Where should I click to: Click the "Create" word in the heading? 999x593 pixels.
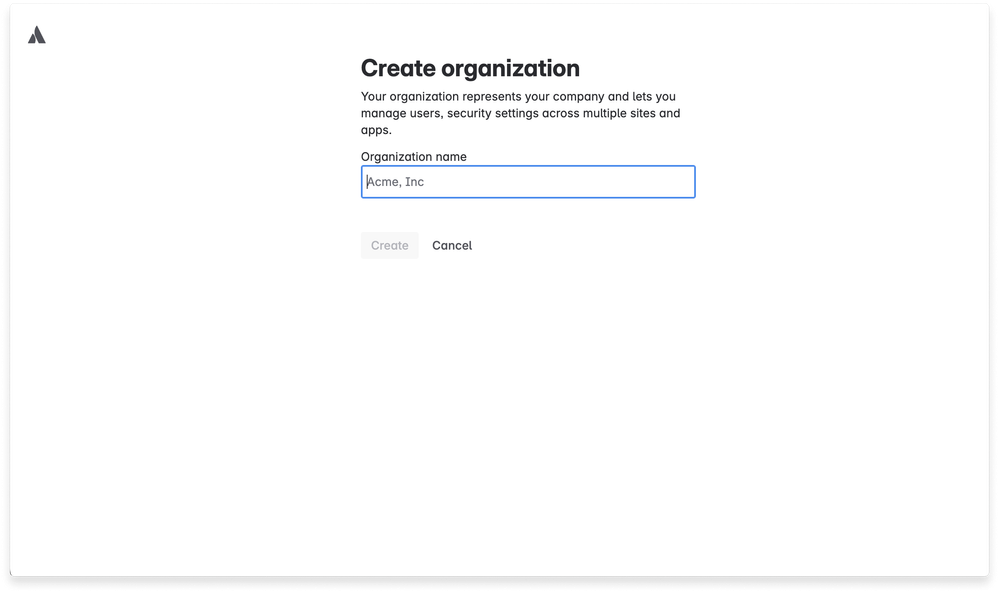398,68
